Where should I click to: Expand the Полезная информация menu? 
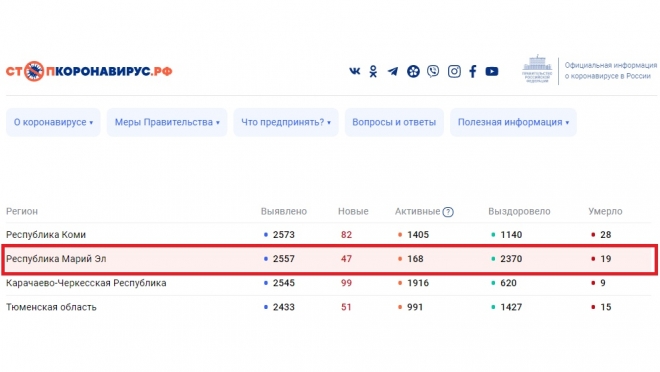513,122
